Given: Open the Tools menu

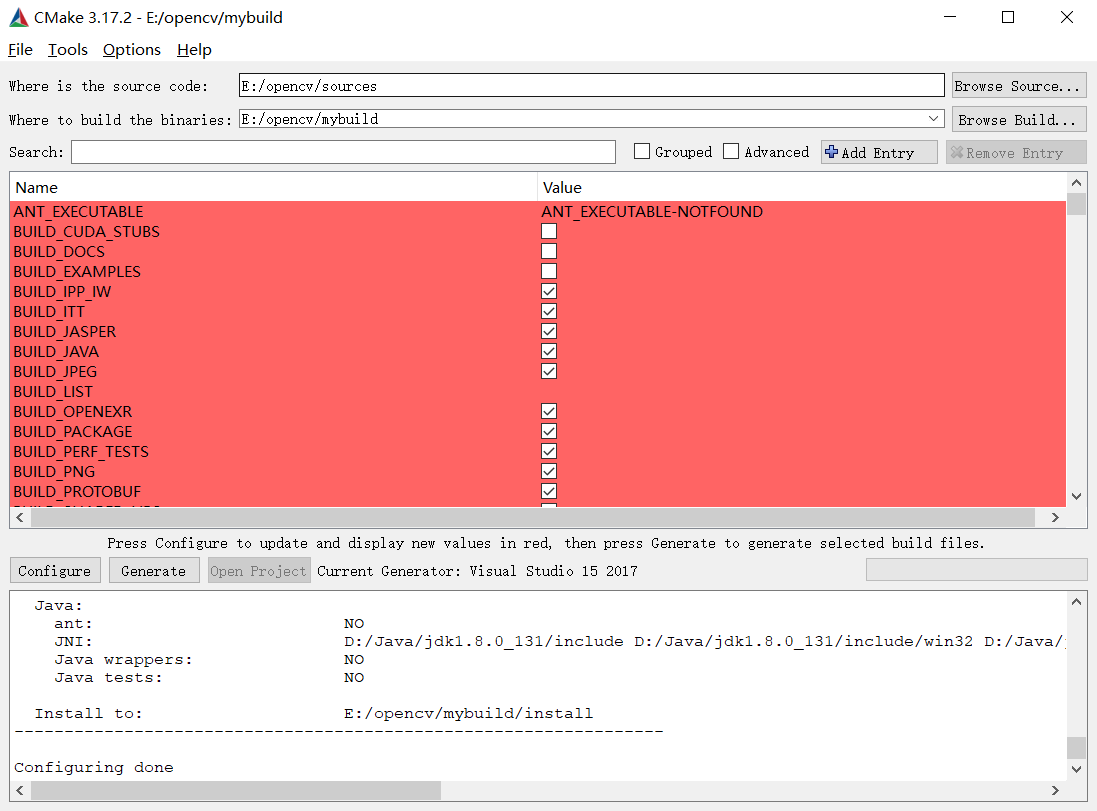Looking at the screenshot, I should pos(68,50).
